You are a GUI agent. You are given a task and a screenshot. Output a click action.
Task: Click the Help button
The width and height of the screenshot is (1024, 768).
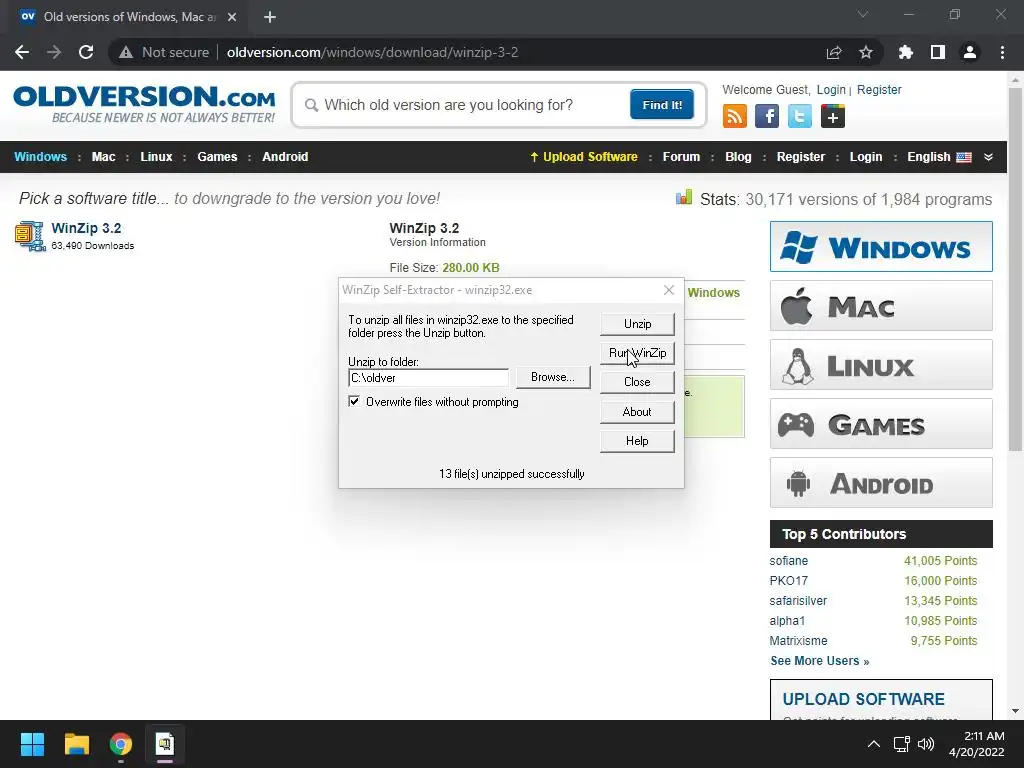[x=637, y=441]
